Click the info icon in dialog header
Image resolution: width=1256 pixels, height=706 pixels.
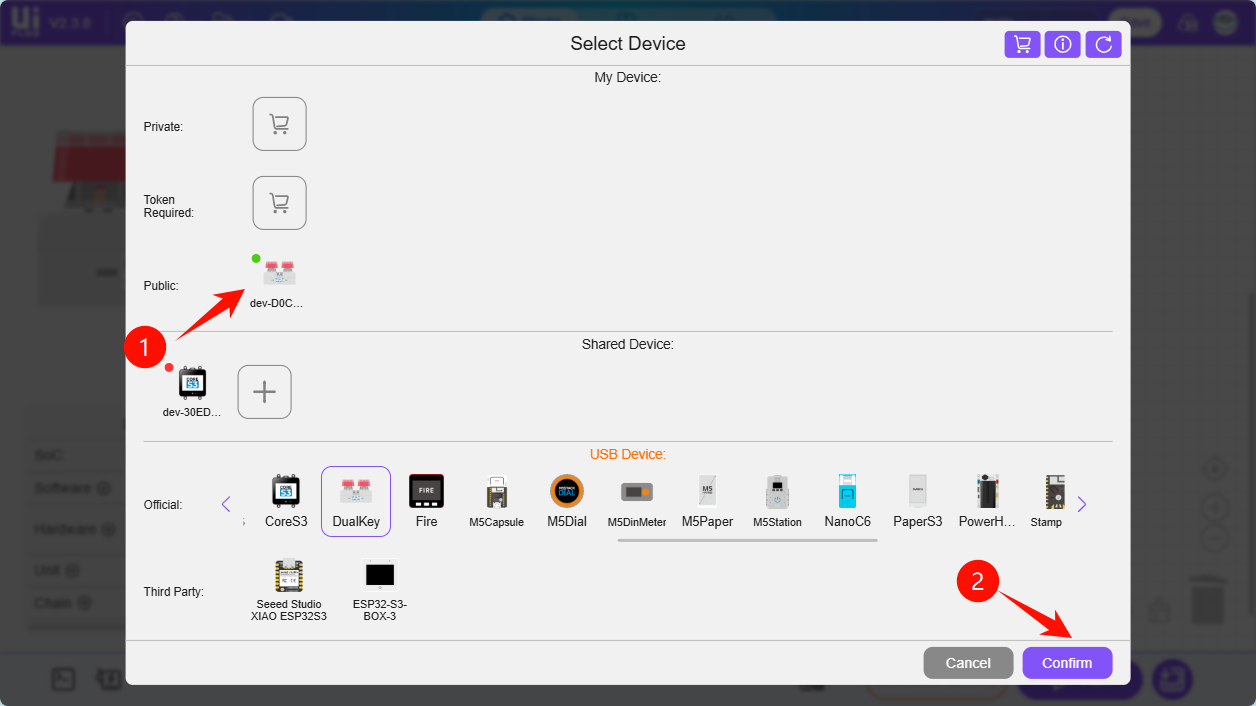[1062, 44]
